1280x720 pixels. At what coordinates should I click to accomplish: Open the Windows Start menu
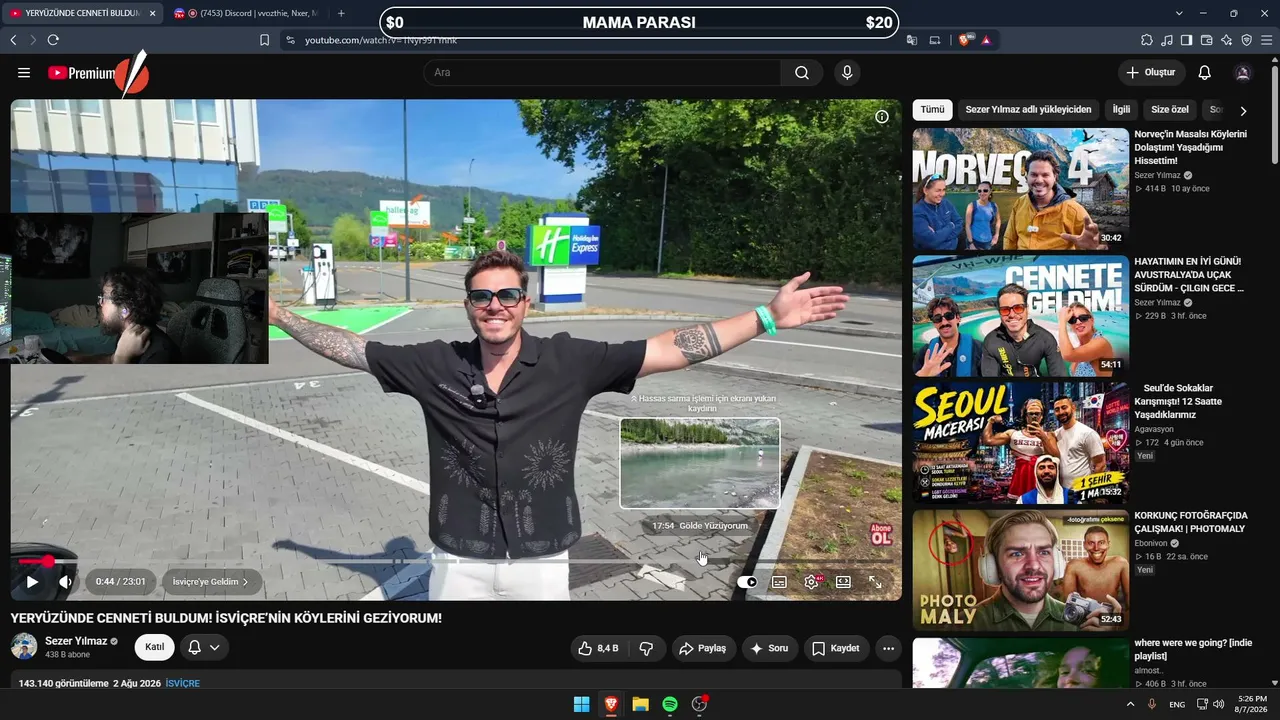(x=581, y=704)
